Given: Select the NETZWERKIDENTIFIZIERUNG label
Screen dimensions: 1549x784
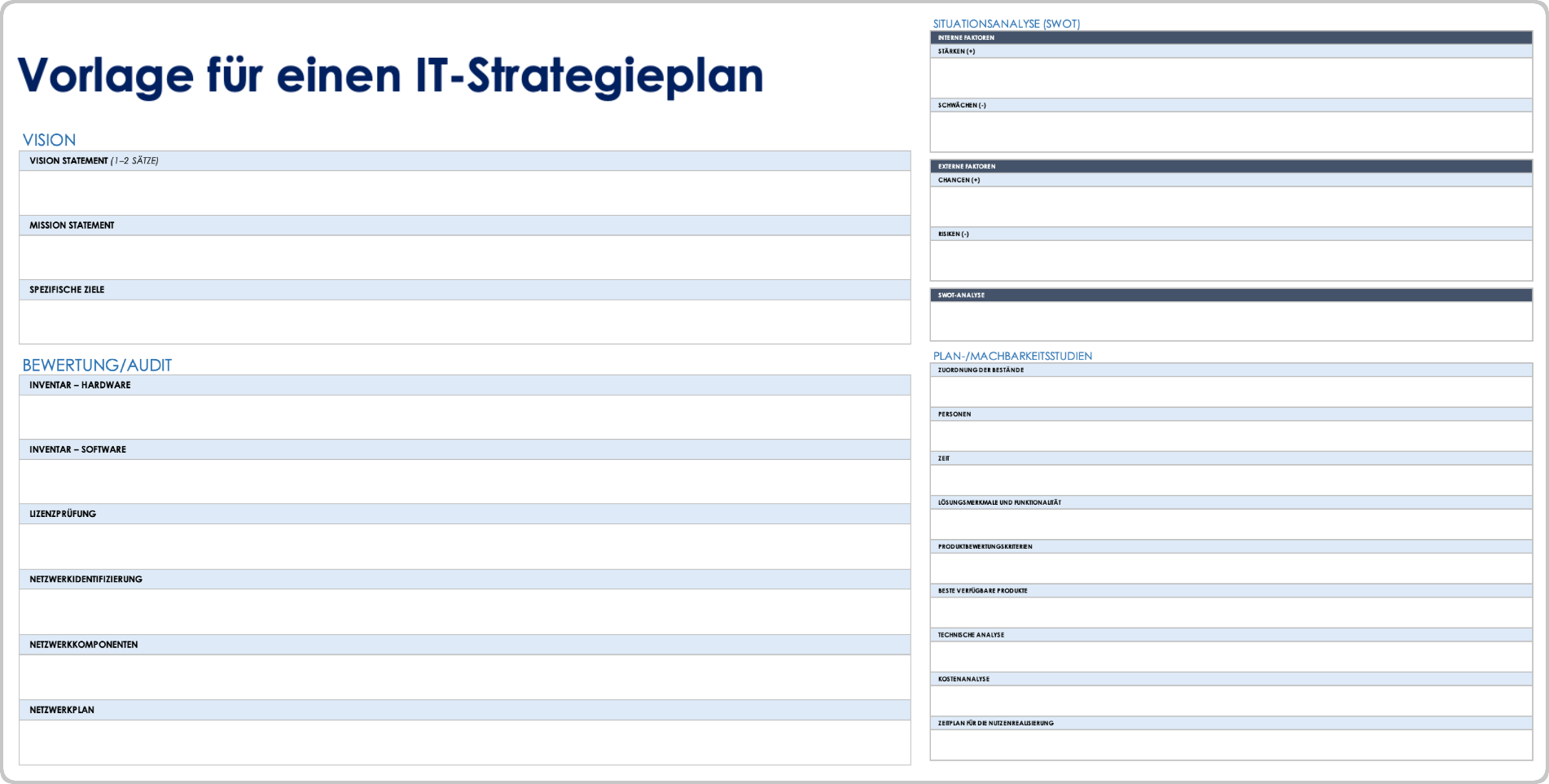Looking at the screenshot, I should click(x=86, y=580).
